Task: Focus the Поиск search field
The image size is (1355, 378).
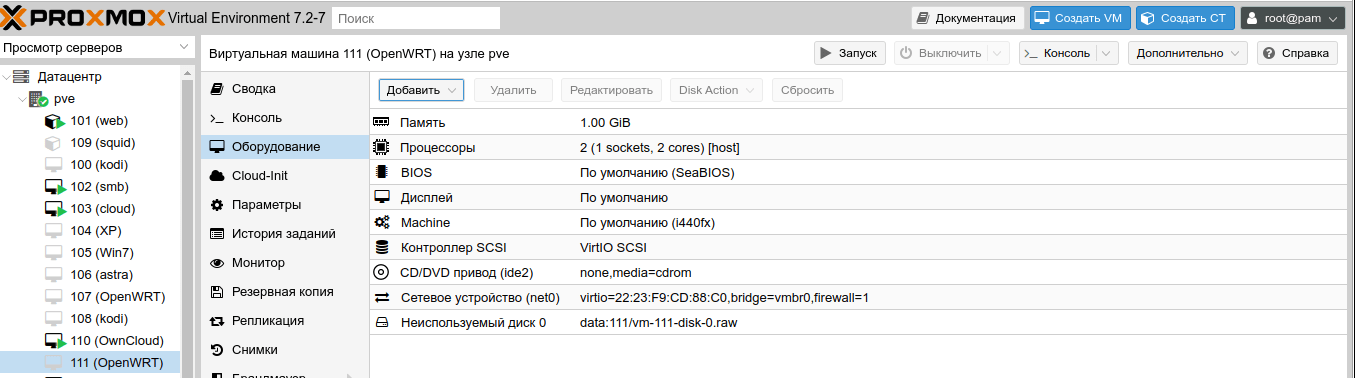Action: [416, 18]
